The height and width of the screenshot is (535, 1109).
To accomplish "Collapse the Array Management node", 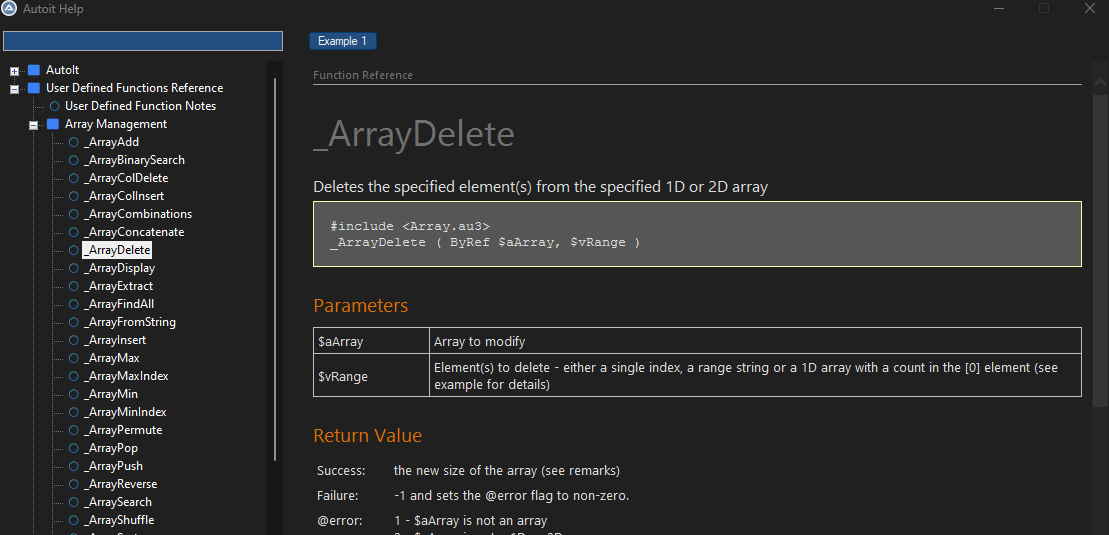I will [33, 125].
